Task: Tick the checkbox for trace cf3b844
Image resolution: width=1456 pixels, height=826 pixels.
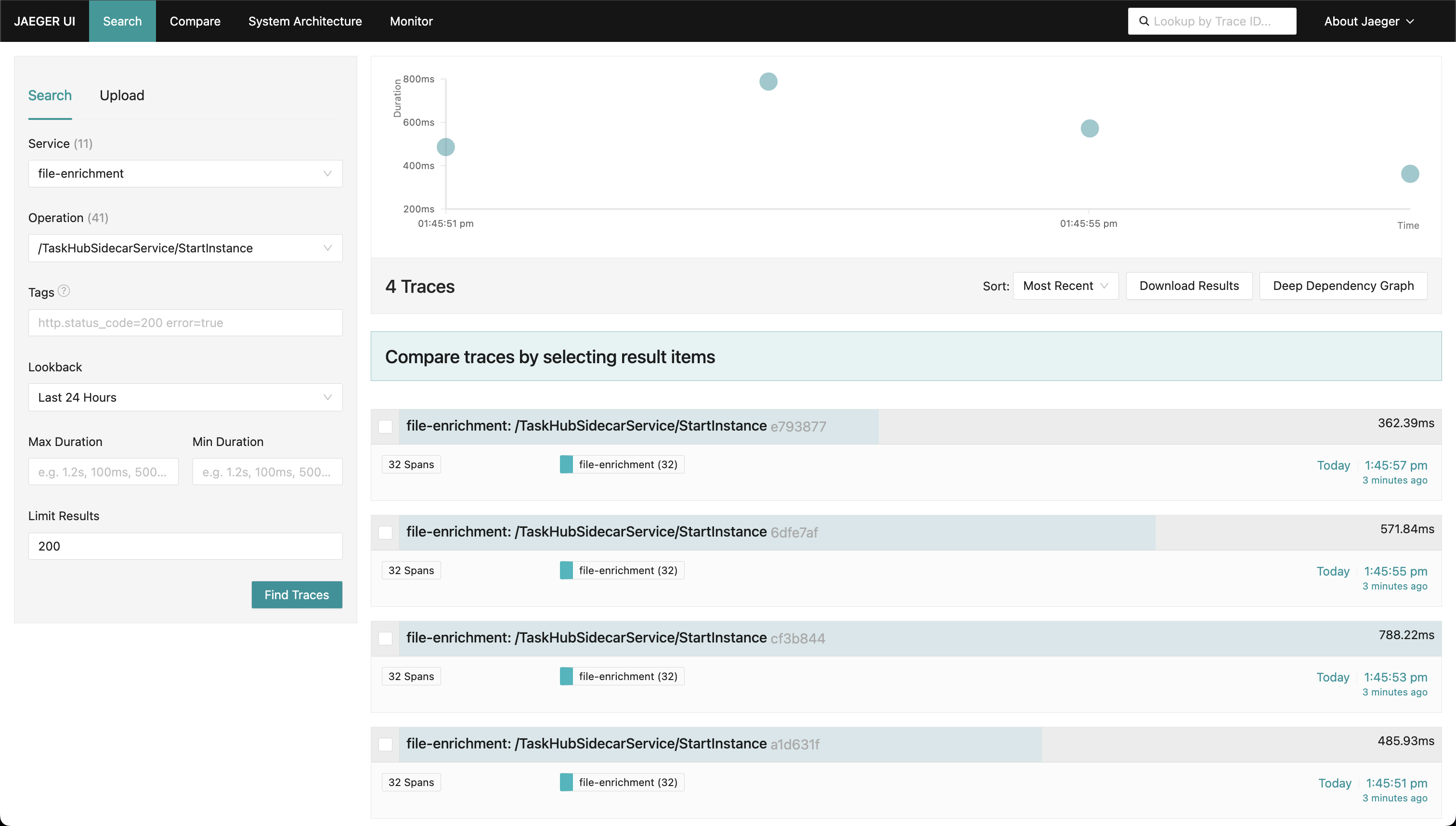Action: click(386, 639)
